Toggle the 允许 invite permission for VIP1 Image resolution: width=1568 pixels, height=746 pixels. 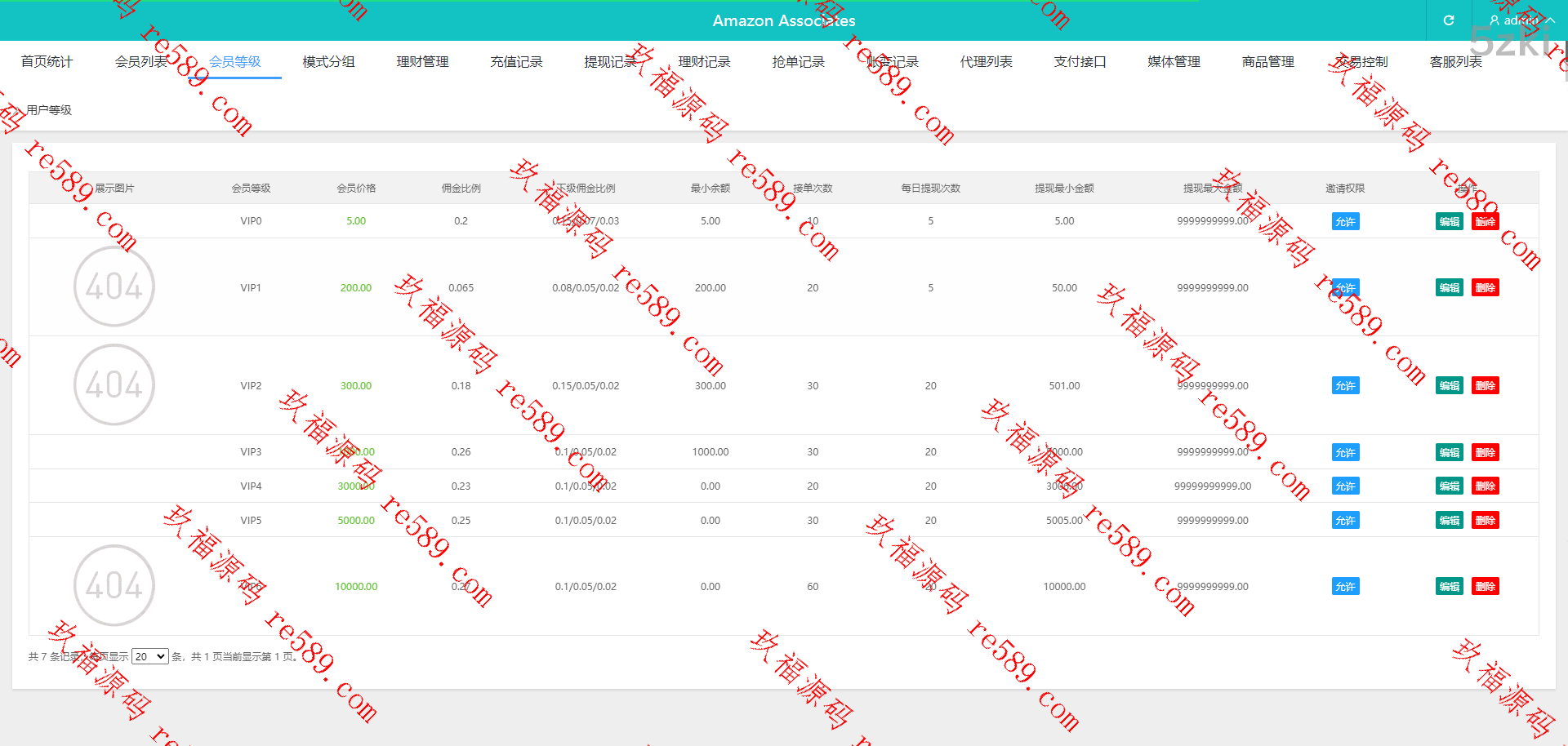[1345, 287]
